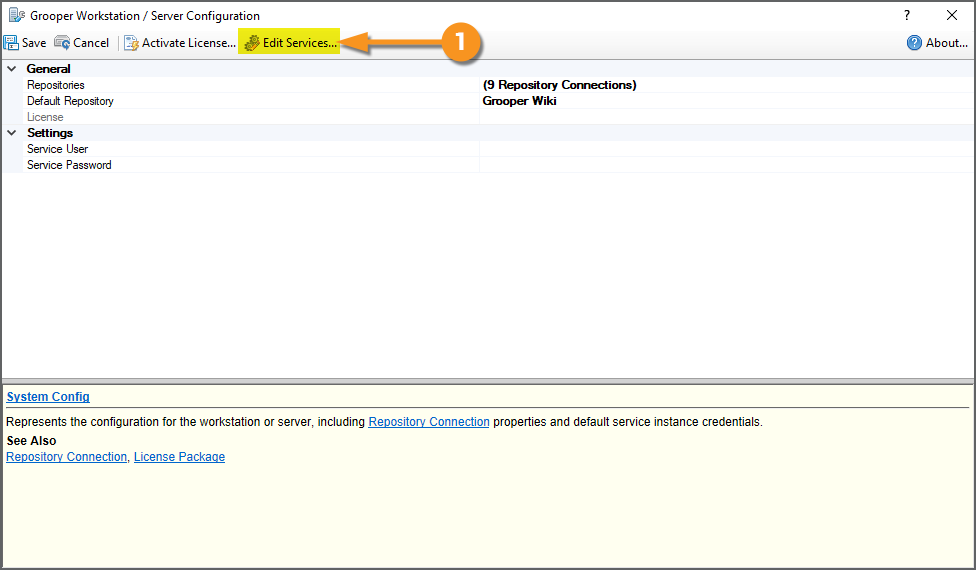The image size is (976, 570).
Task: Click the Service Password value field
Action: (725, 165)
